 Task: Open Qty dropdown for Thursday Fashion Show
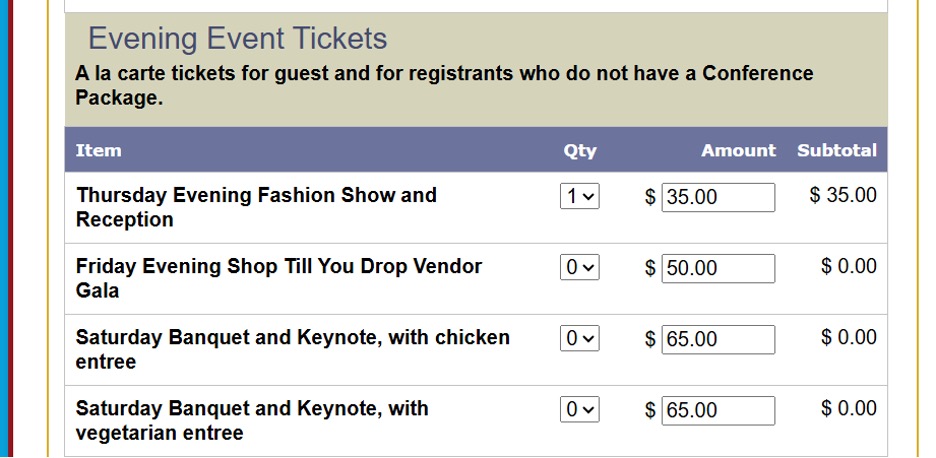coord(579,197)
